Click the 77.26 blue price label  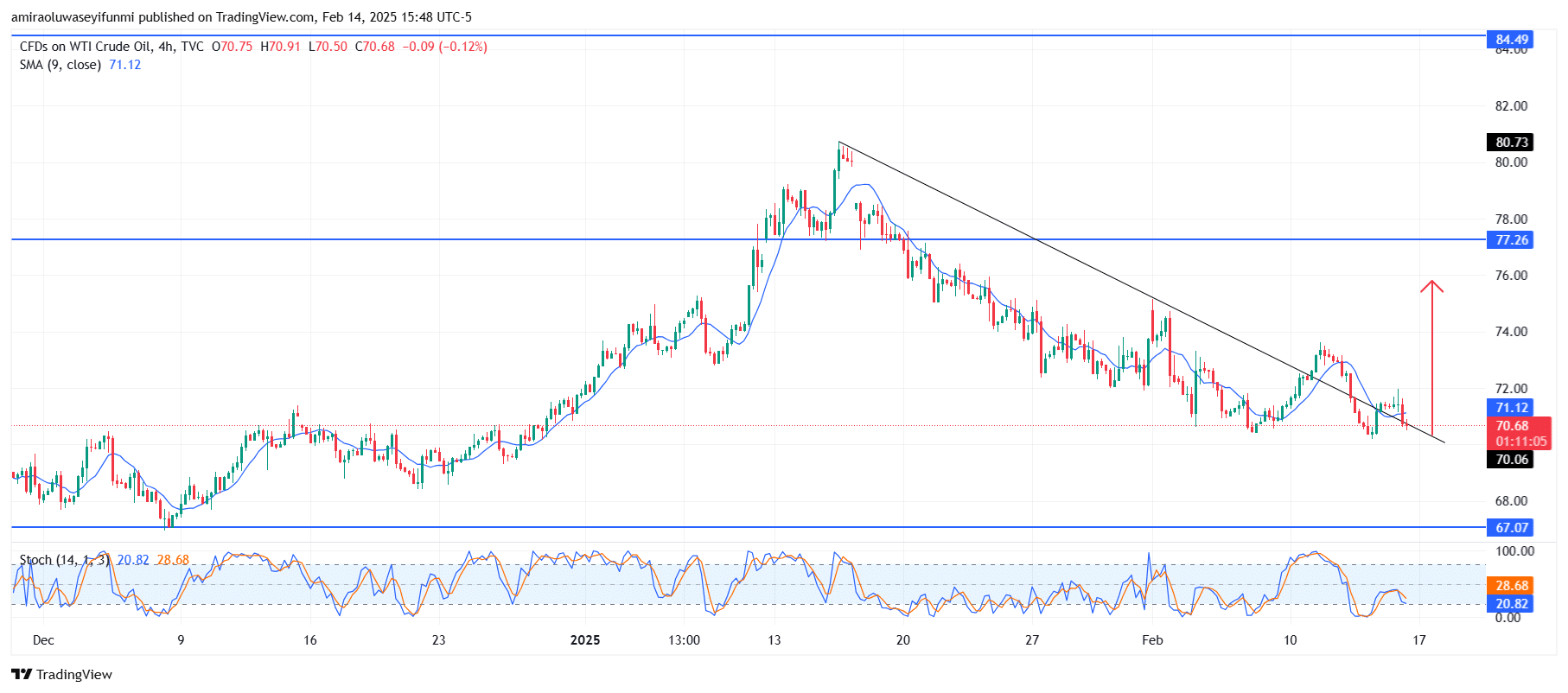coord(1511,240)
